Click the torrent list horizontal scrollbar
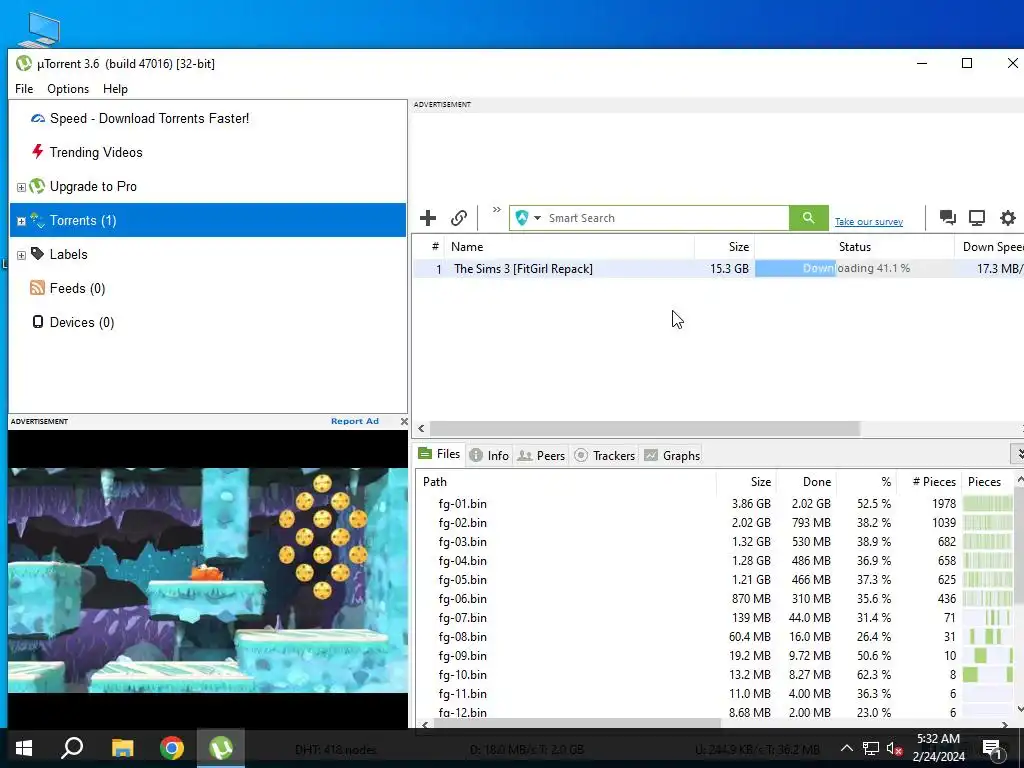This screenshot has height=768, width=1024. tap(645, 428)
